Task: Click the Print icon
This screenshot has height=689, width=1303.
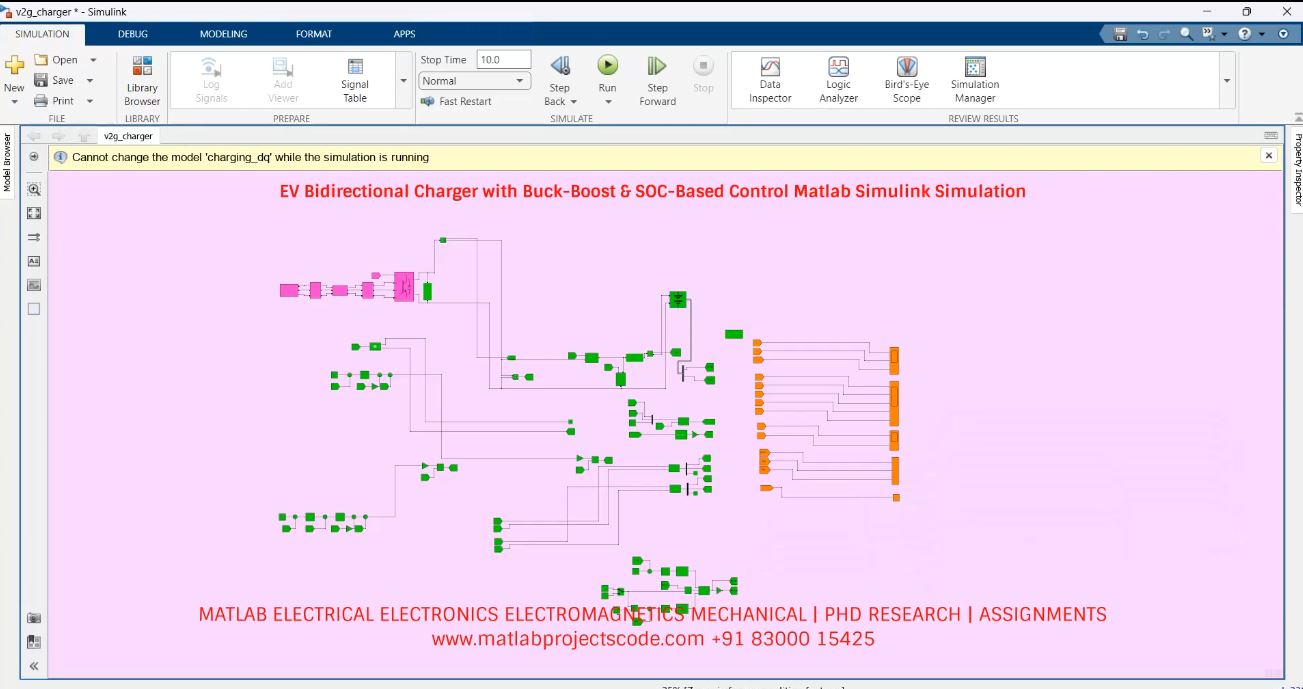Action: point(41,101)
